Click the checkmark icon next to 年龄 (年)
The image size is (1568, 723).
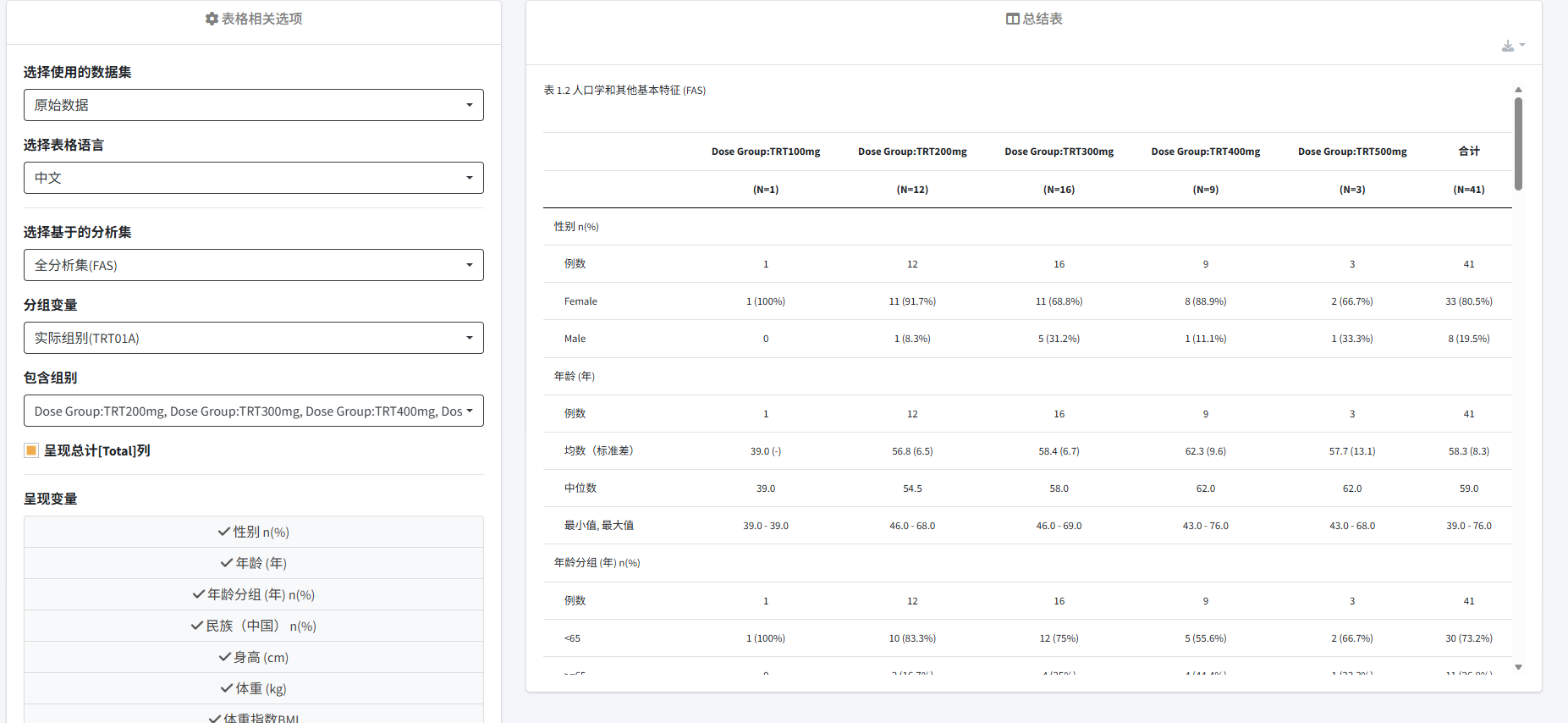(227, 563)
